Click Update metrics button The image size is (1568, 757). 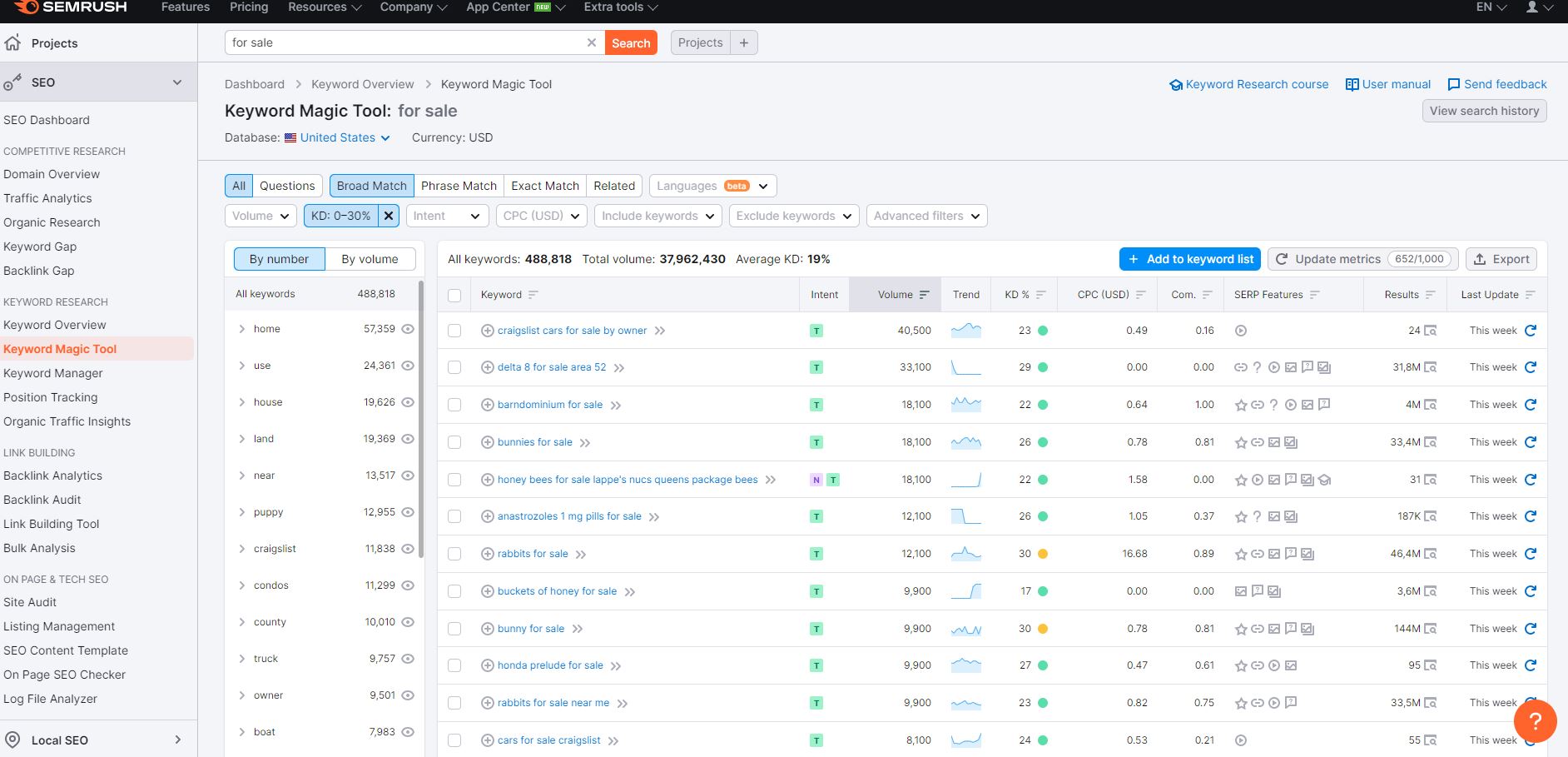tap(1363, 259)
